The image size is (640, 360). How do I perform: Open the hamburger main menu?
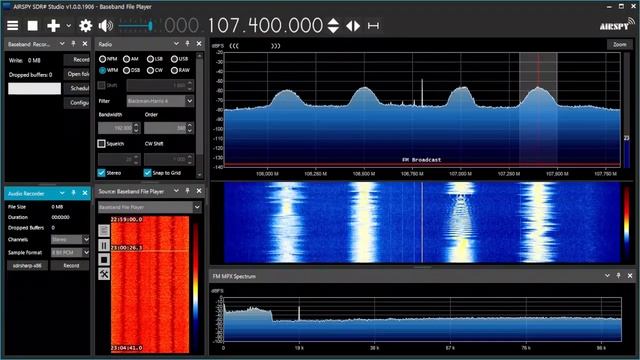[x=13, y=26]
